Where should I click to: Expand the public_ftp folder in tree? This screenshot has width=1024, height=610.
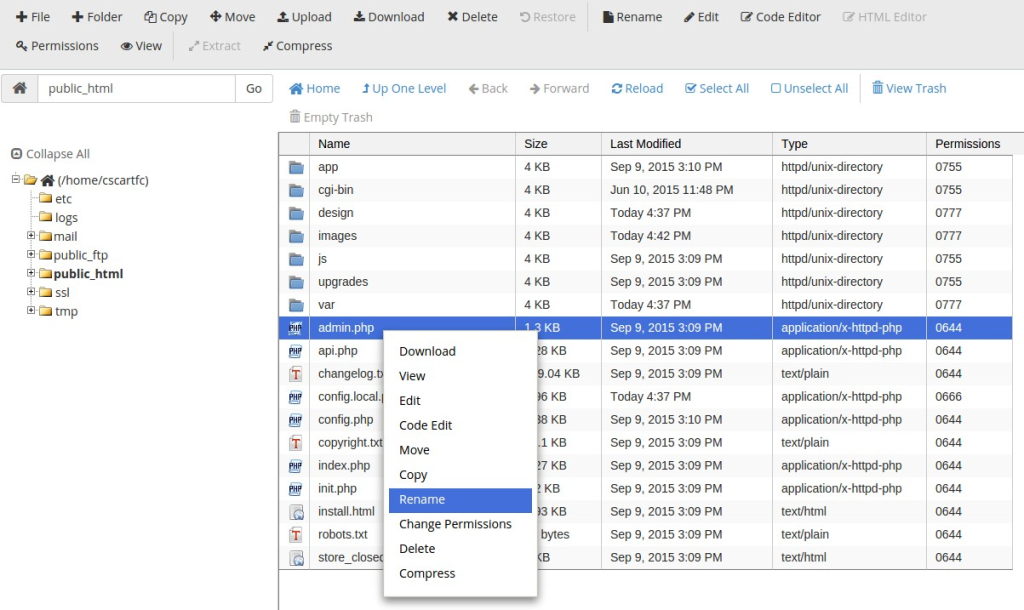coord(31,255)
